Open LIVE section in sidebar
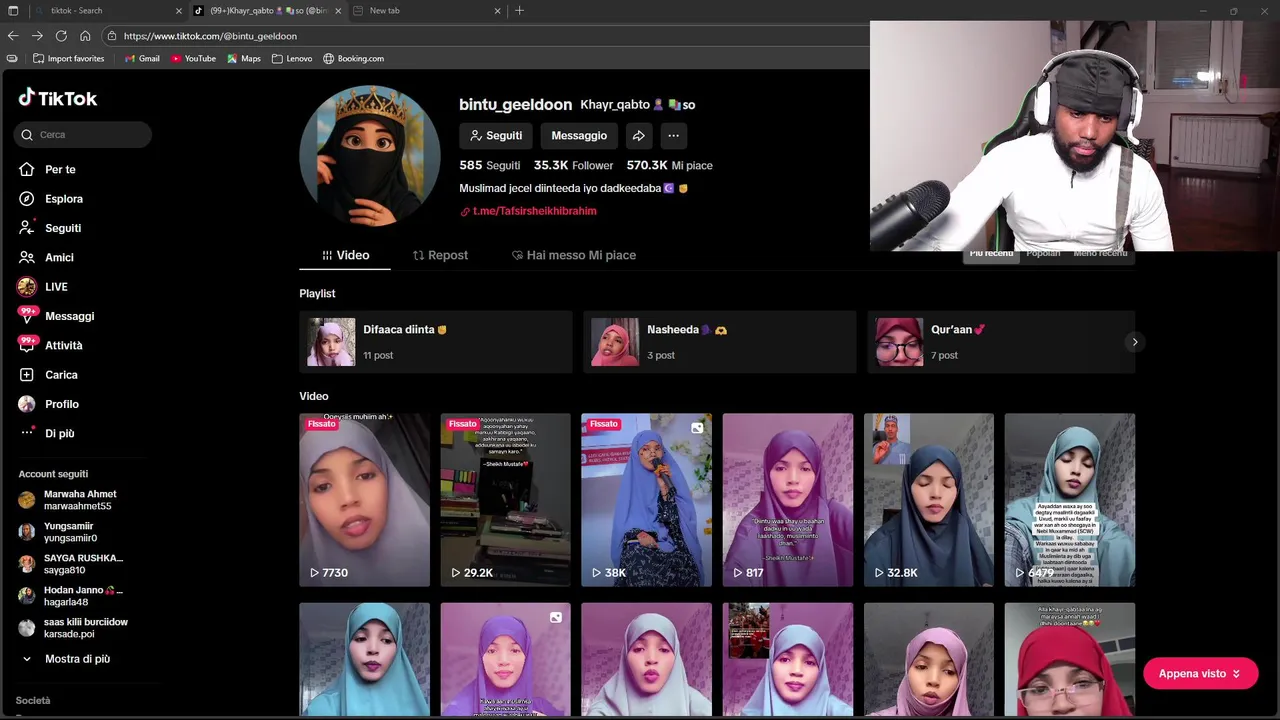Screen dimensions: 1280x720 [x=43, y=287]
